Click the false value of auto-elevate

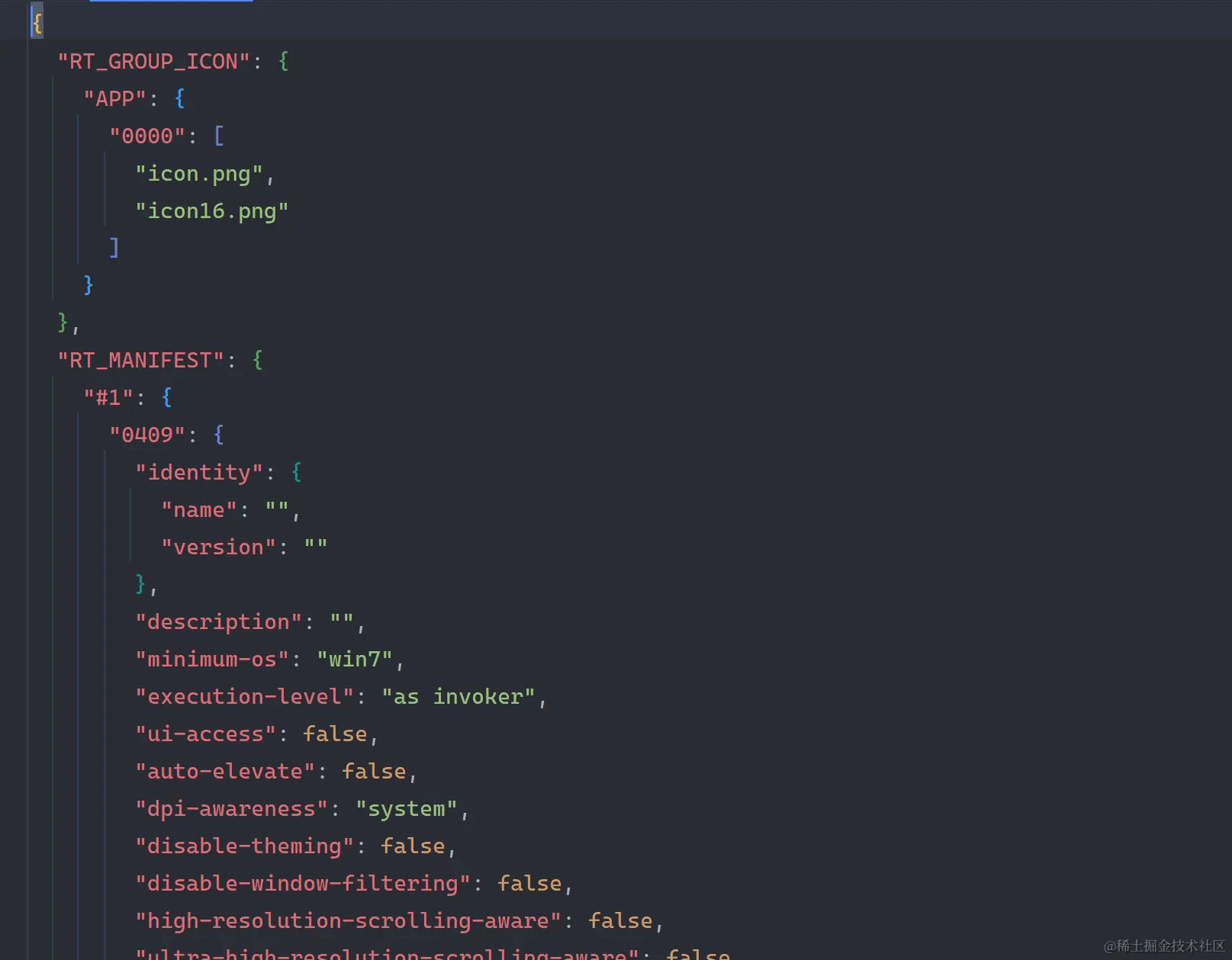(374, 771)
